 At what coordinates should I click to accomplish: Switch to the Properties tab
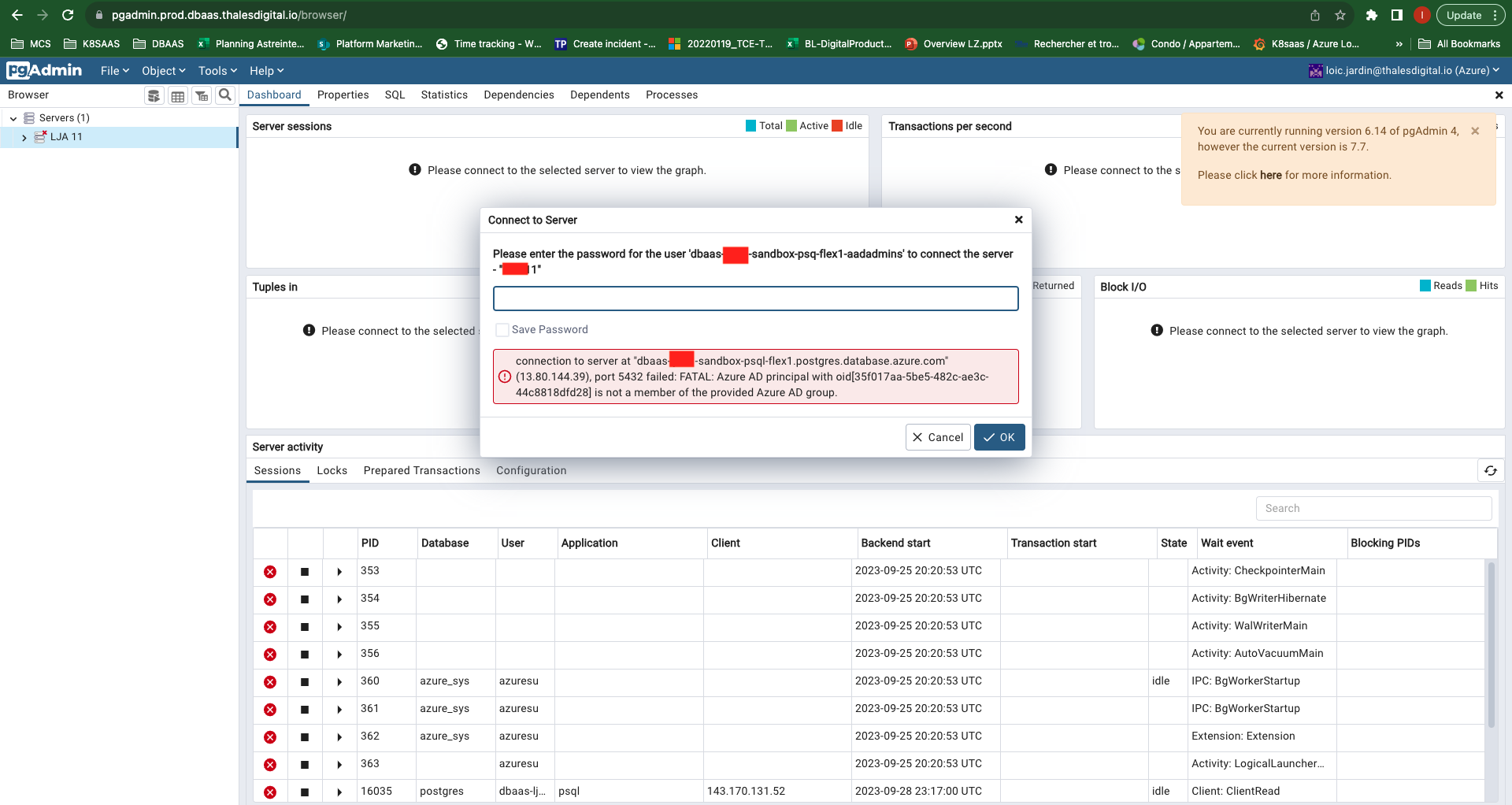pyautogui.click(x=343, y=95)
